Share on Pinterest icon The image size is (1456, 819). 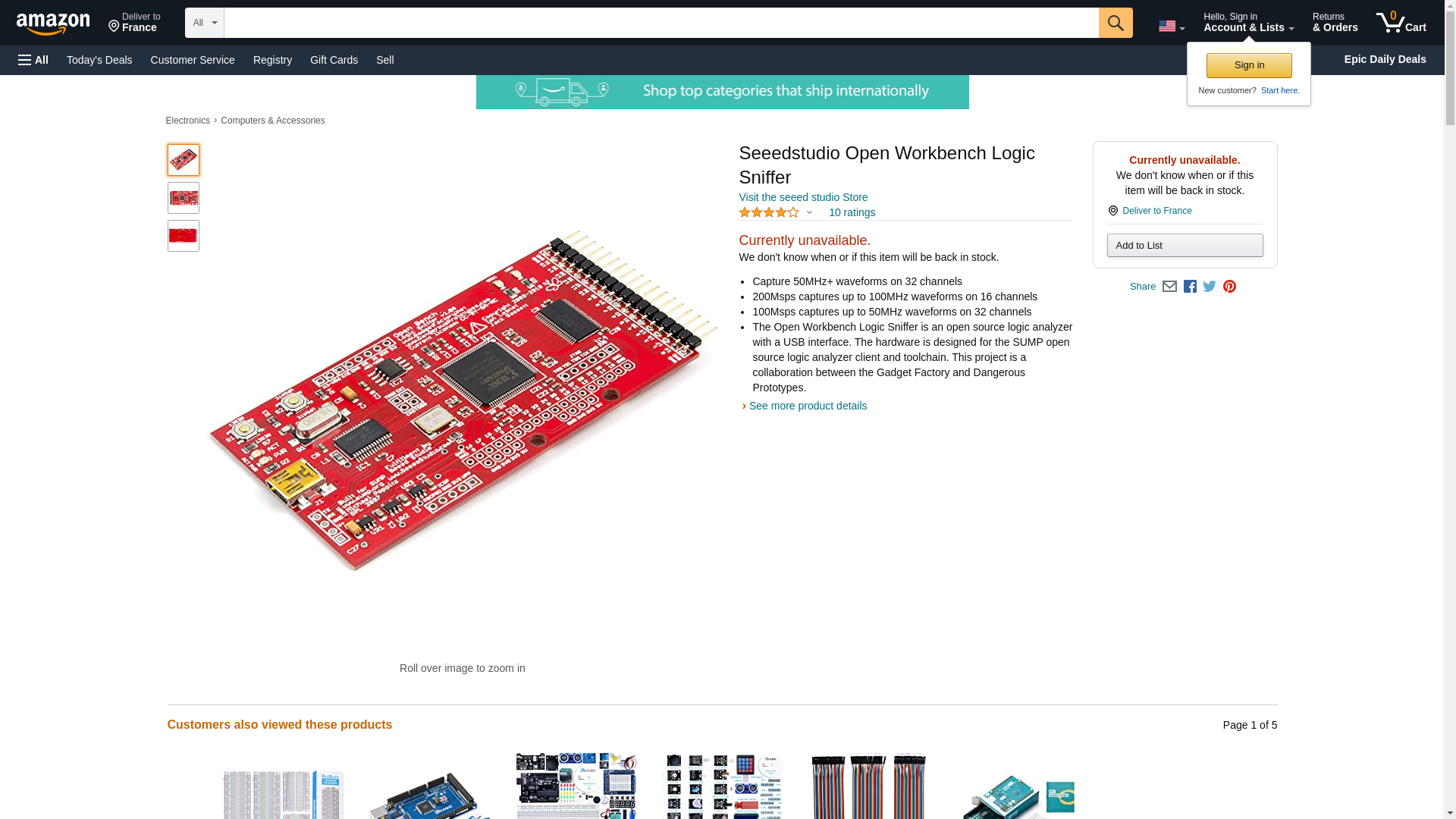coord(1229,287)
